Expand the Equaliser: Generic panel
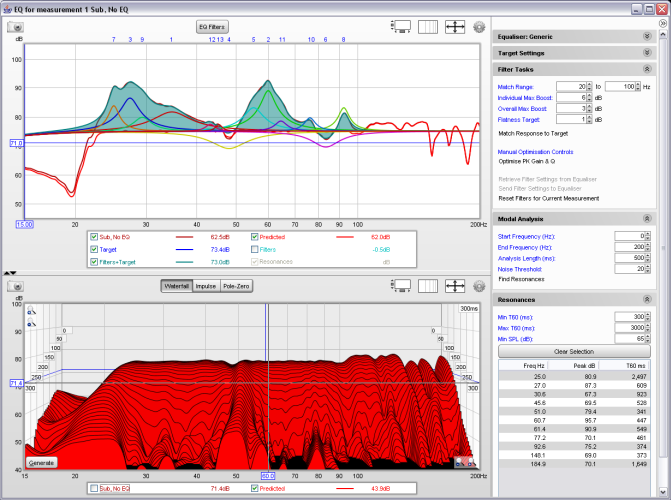This screenshot has width=671, height=500. point(646,35)
